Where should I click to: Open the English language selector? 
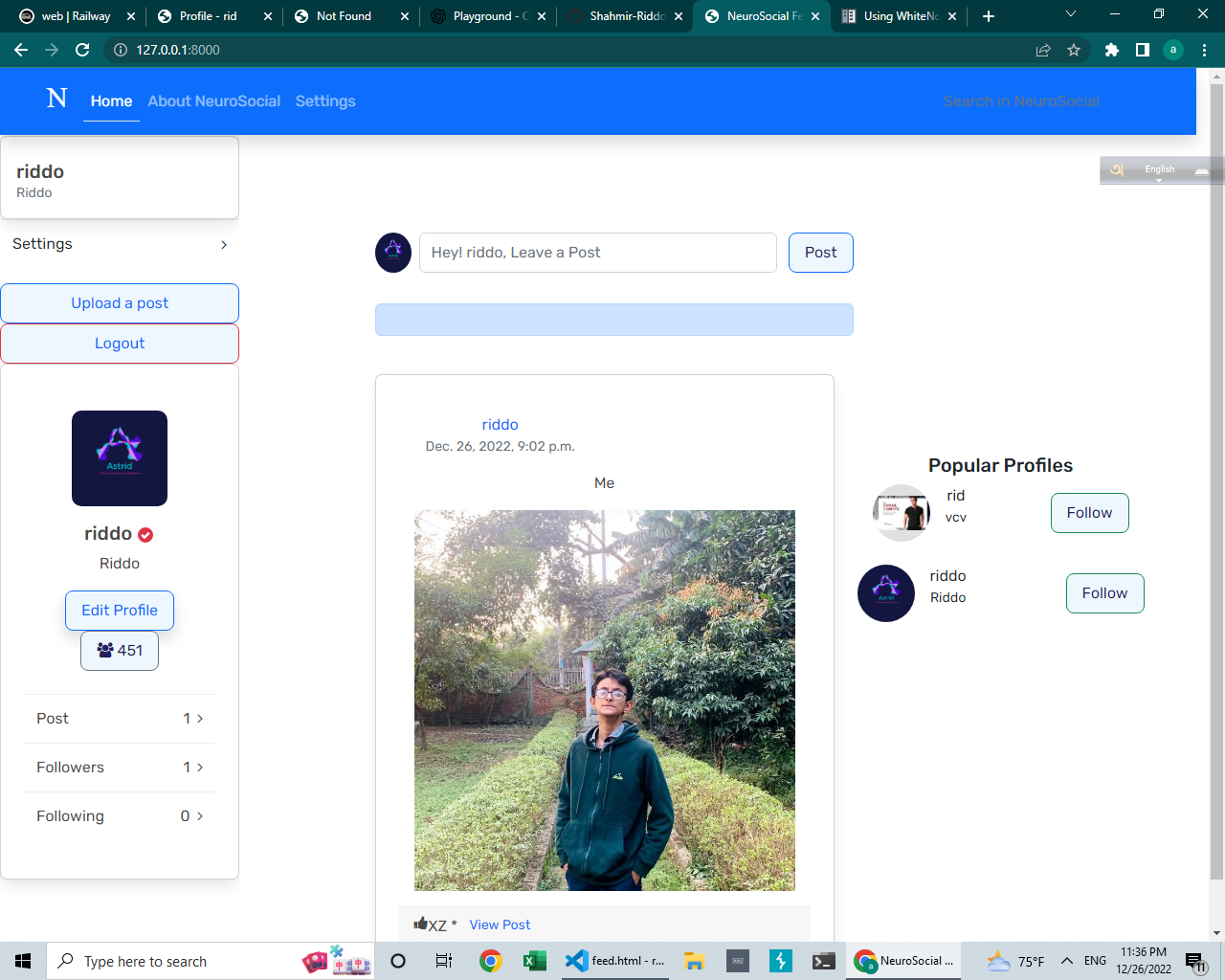1159,169
